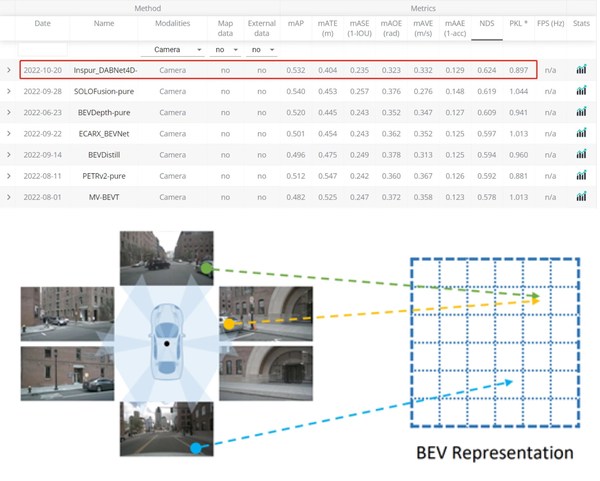The height and width of the screenshot is (481, 600).
Task: Click the PETRv2-pure method name
Action: click(104, 176)
